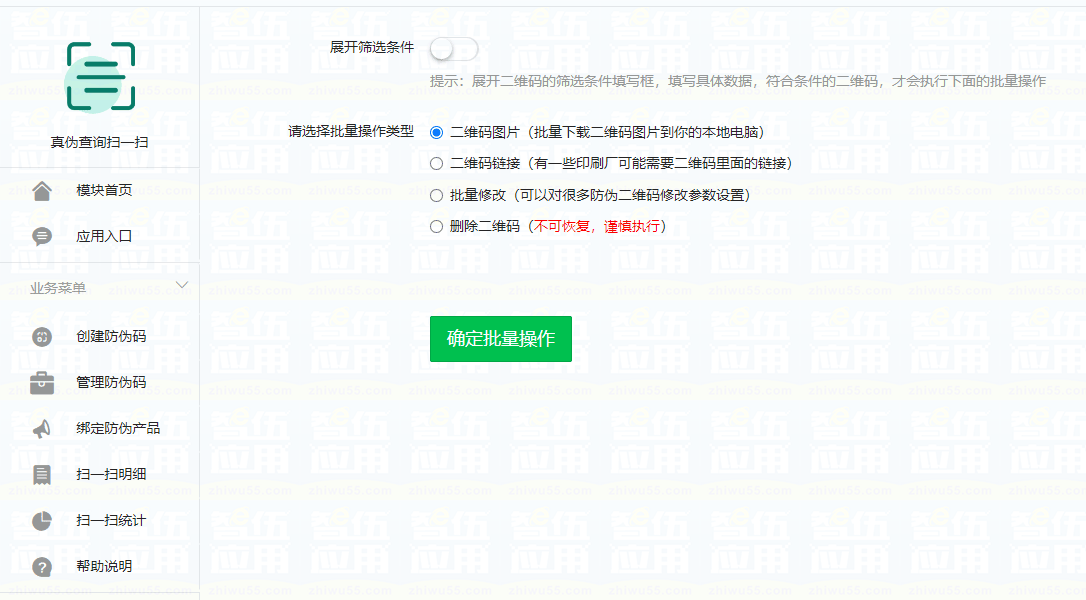
Task: Open the 应用入口 menu item
Action: click(x=104, y=237)
